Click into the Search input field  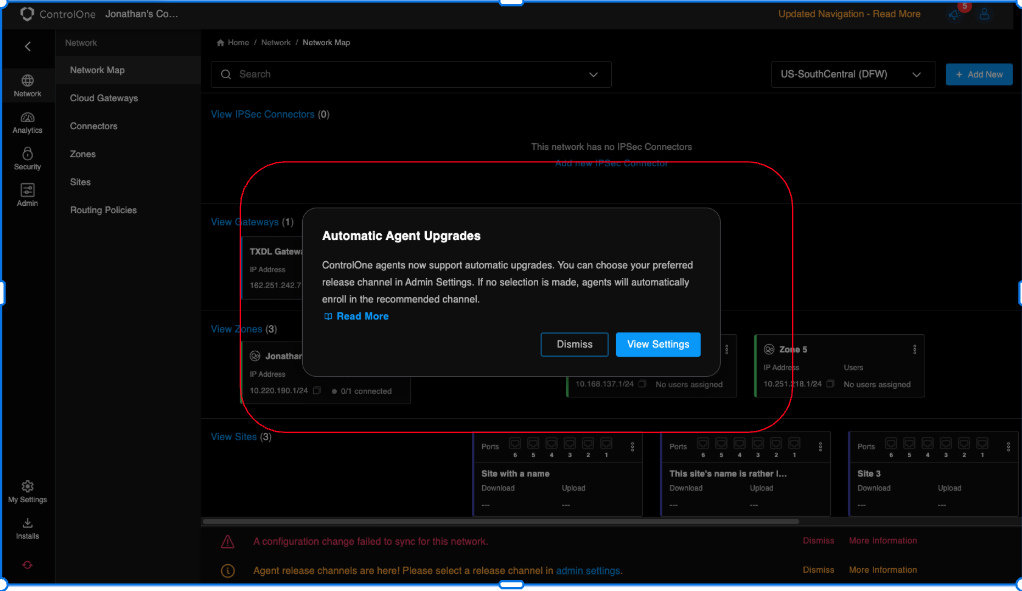400,74
